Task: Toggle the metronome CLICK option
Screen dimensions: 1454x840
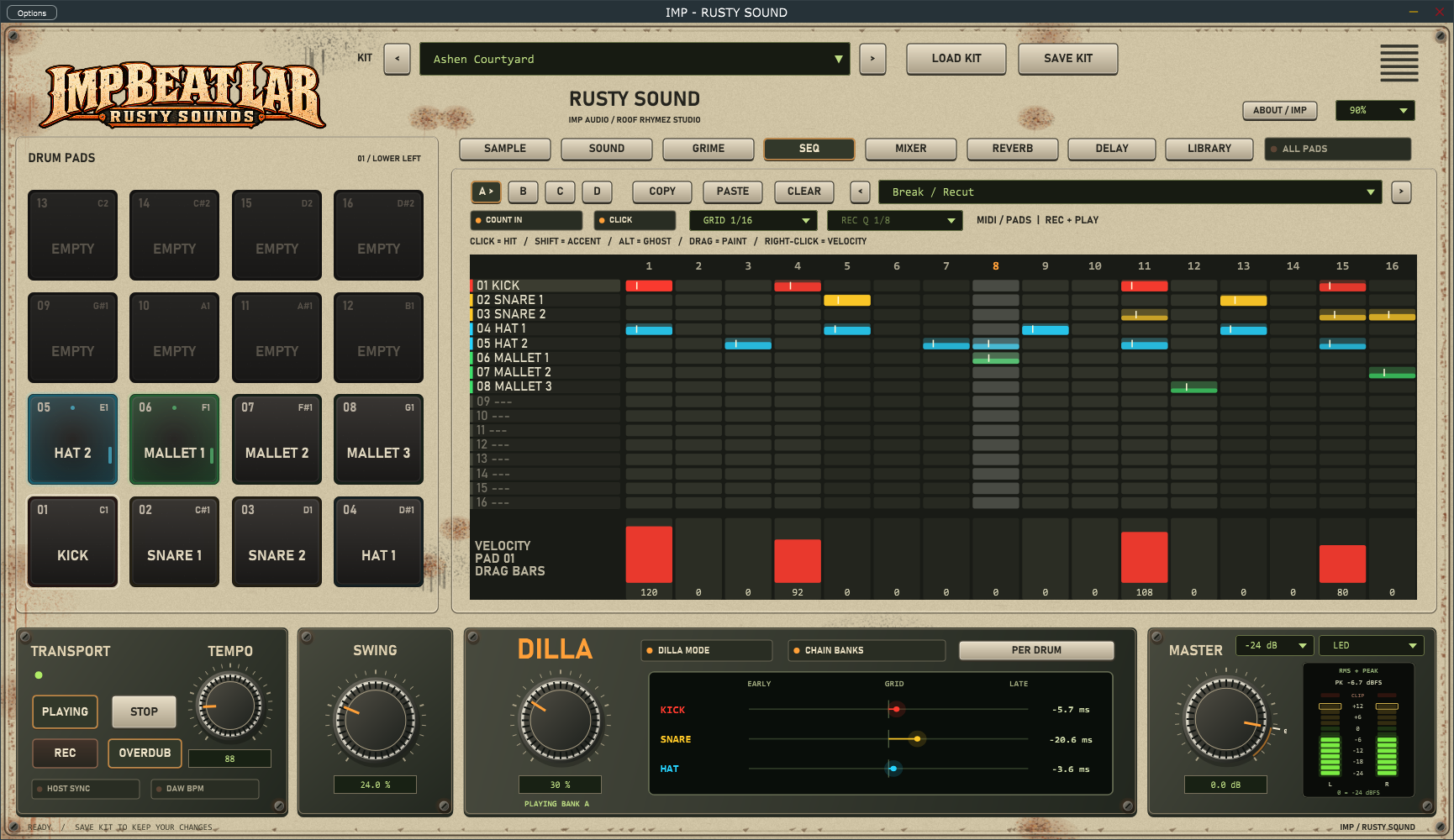Action: pyautogui.click(x=635, y=220)
